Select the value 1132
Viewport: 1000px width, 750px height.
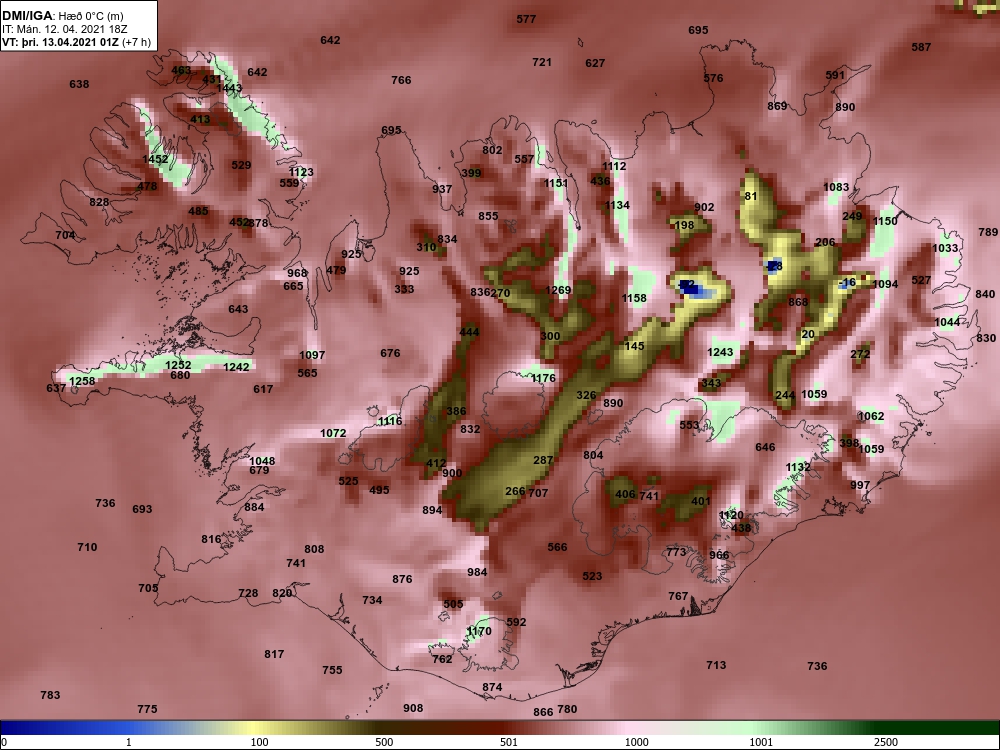pos(798,467)
